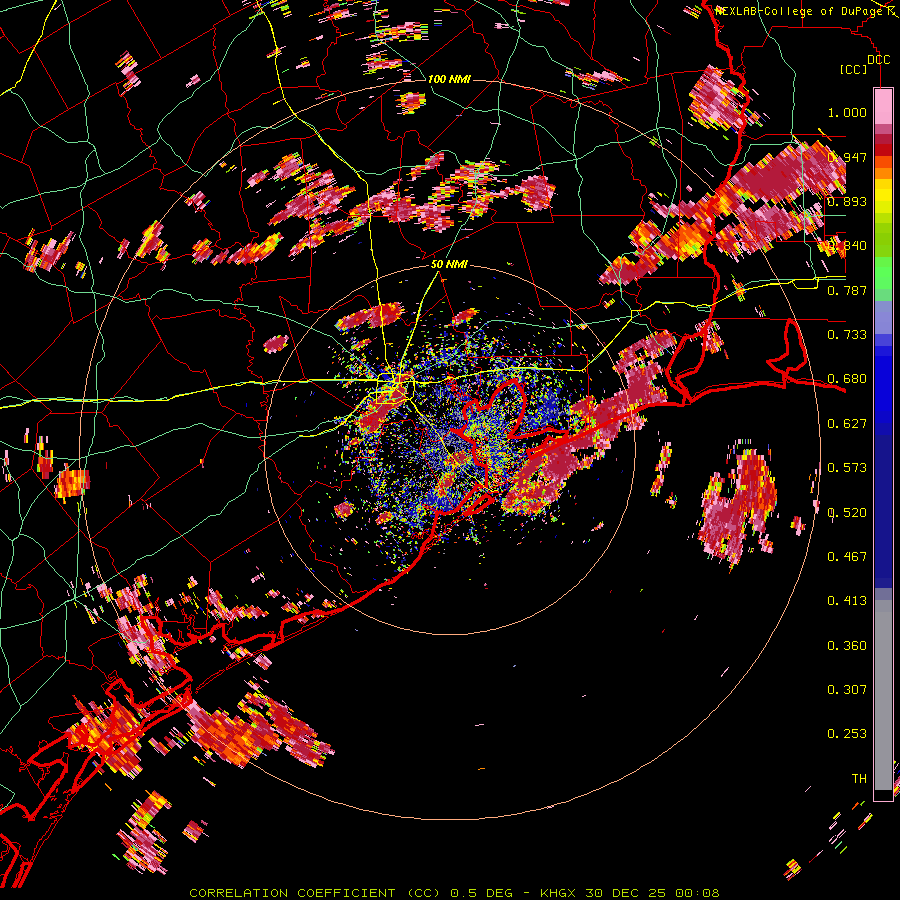Image resolution: width=900 pixels, height=900 pixels.
Task: Click the TH threshold label
Action: pos(859,779)
